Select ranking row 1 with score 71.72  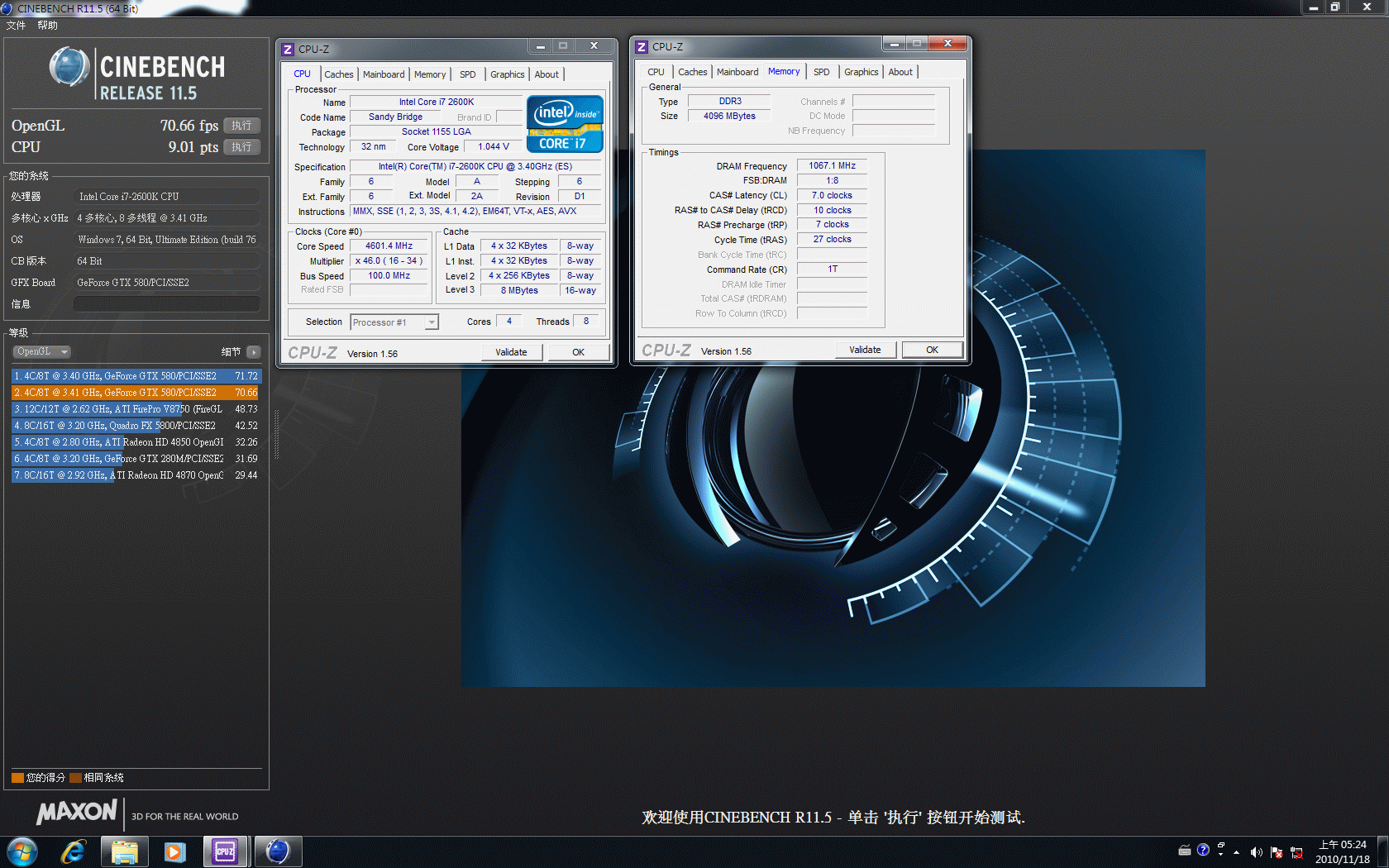coord(136,376)
